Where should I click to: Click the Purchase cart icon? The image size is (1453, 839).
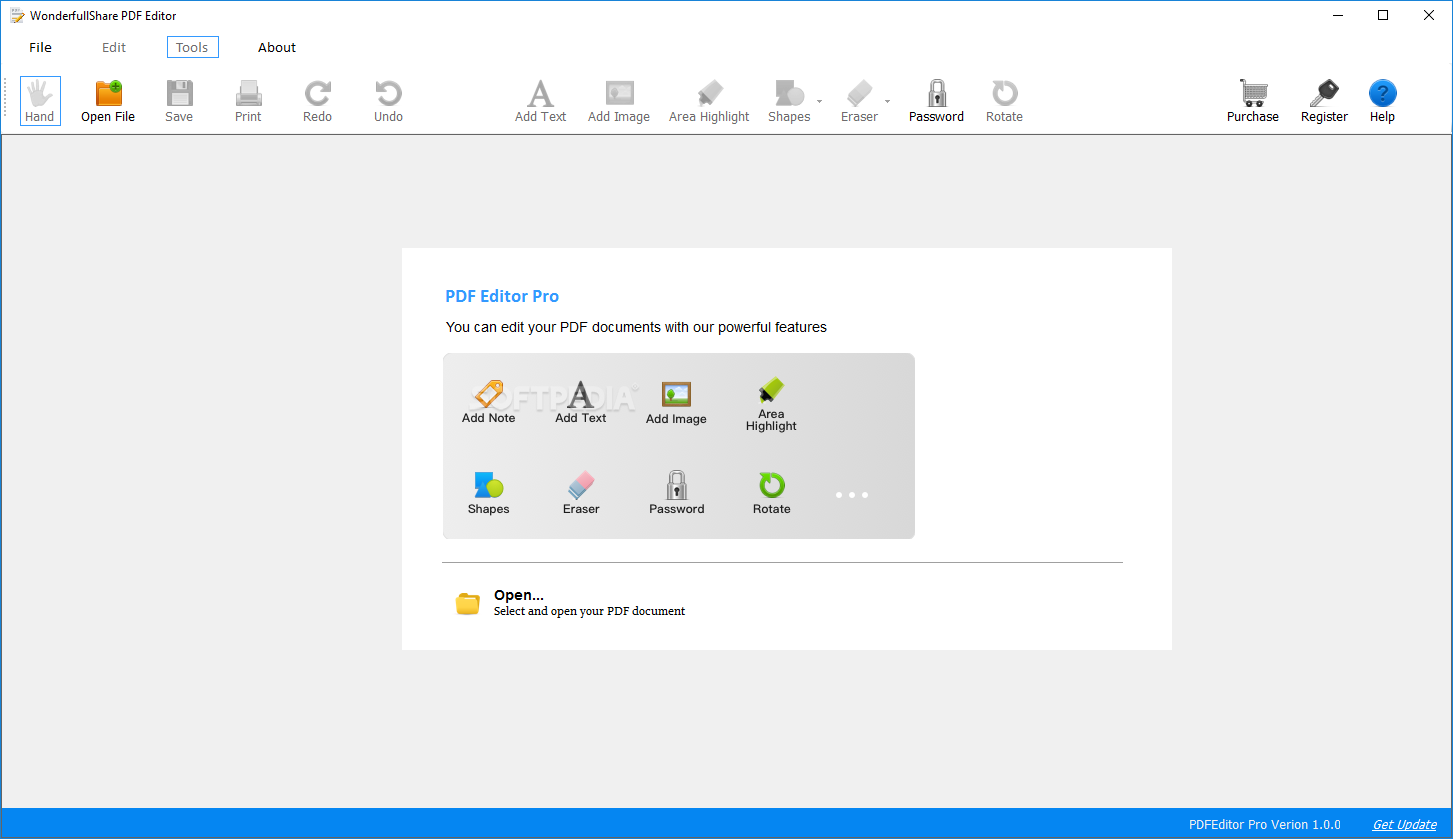1253,94
